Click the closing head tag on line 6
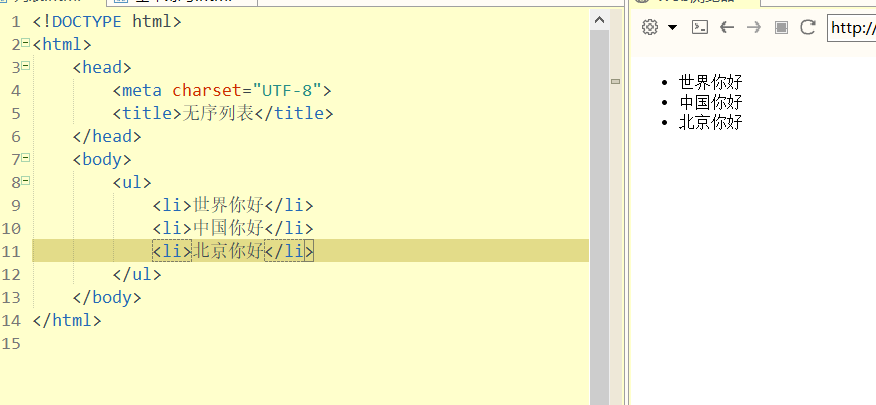 pyautogui.click(x=107, y=136)
